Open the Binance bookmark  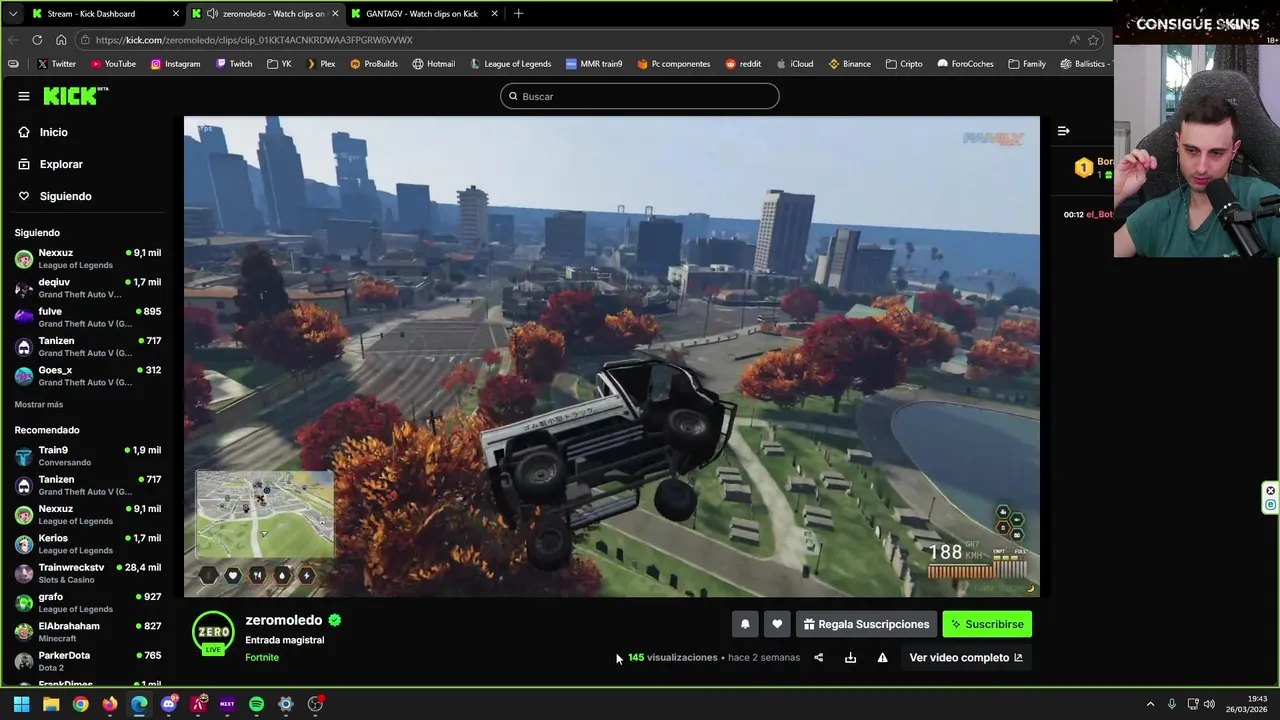[849, 63]
